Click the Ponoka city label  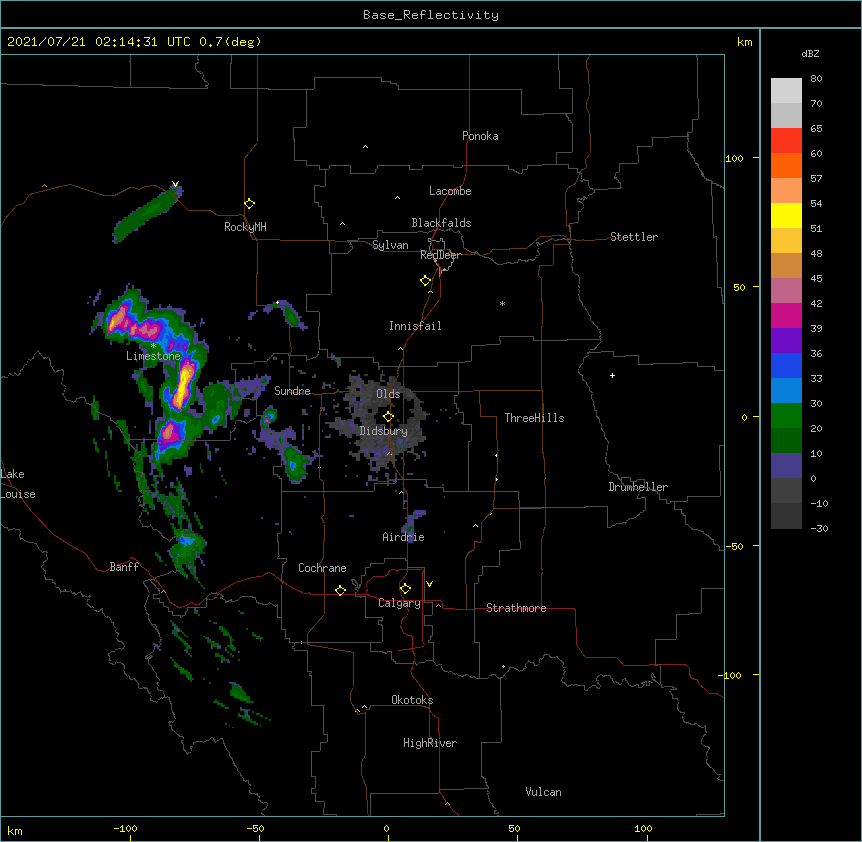[x=480, y=136]
